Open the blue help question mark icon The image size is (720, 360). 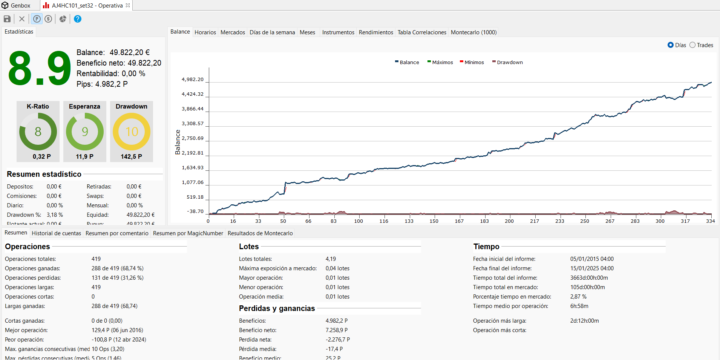click(78, 19)
